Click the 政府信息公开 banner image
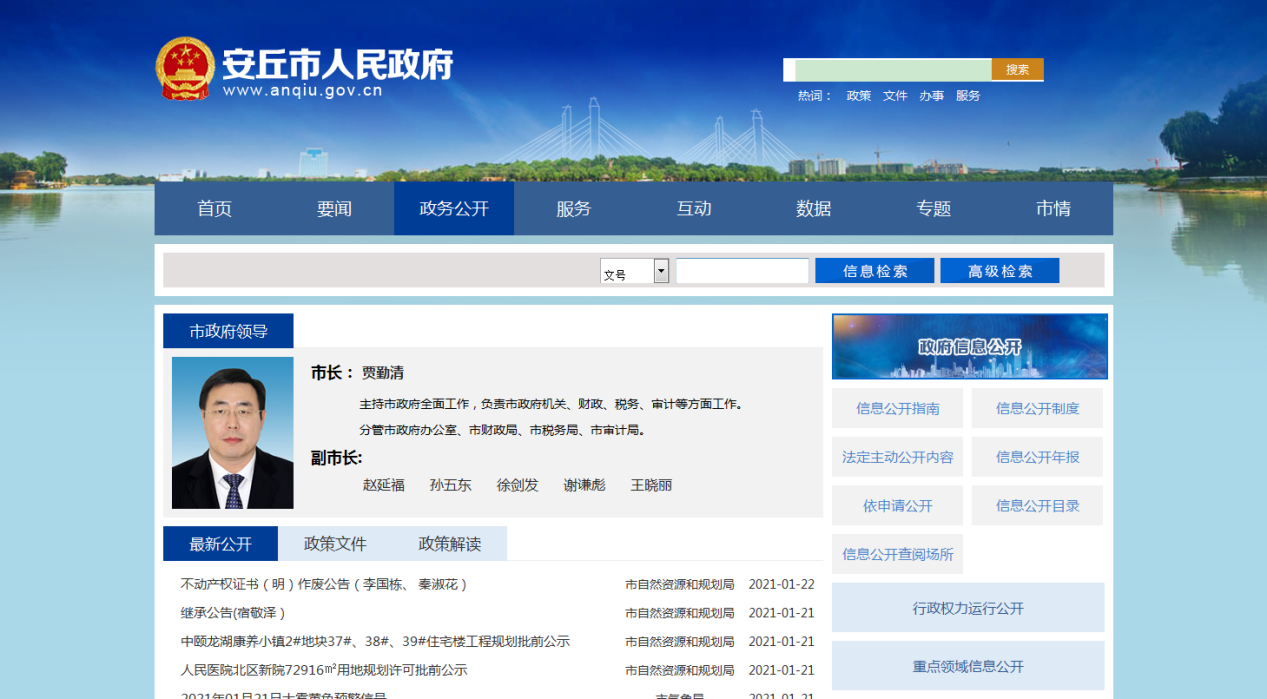 pos(970,346)
